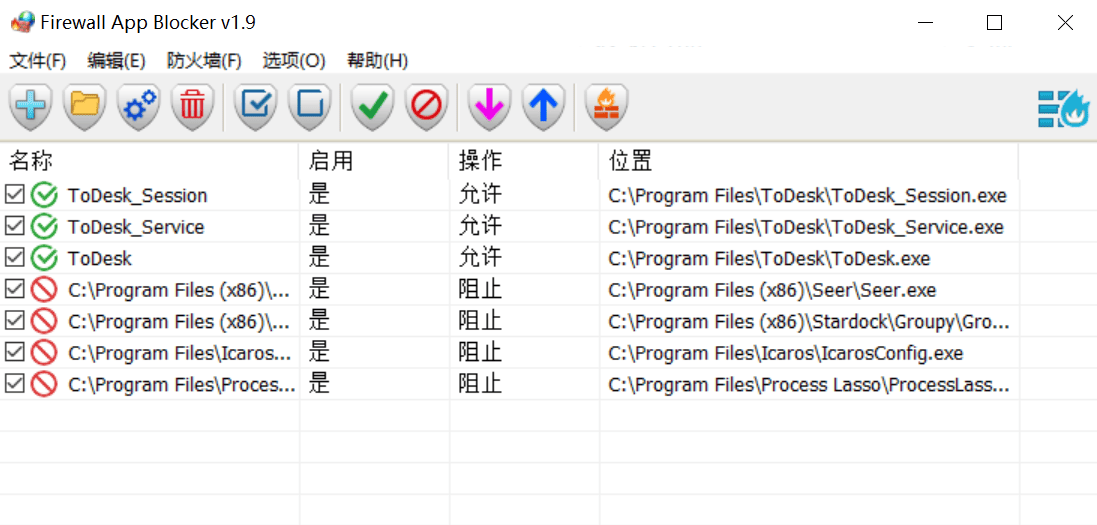The height and width of the screenshot is (525, 1097).
Task: Open the 帮助(H) menu
Action: pyautogui.click(x=378, y=61)
